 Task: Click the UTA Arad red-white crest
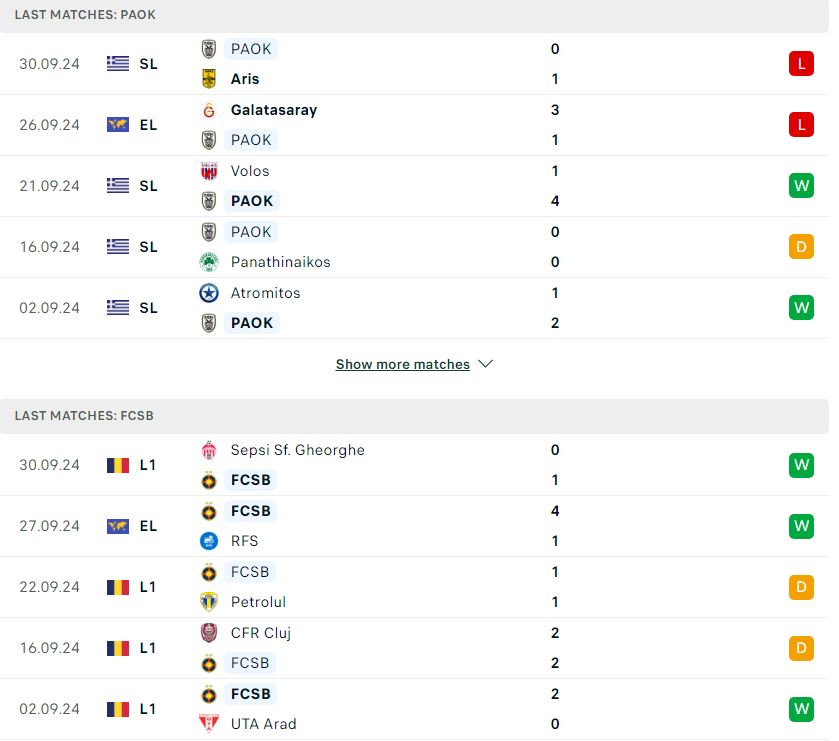click(209, 723)
